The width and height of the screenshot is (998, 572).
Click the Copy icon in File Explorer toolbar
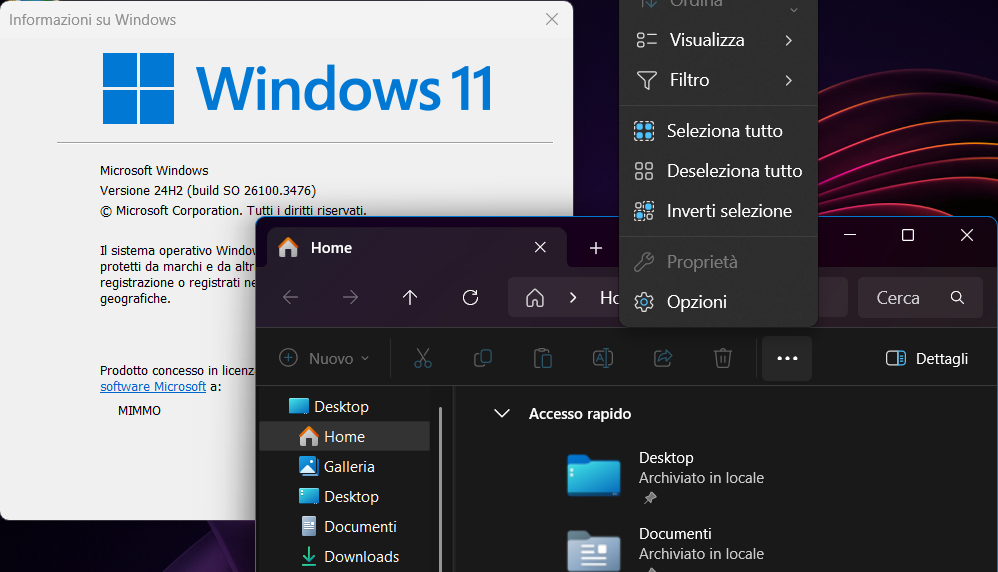[x=482, y=358]
